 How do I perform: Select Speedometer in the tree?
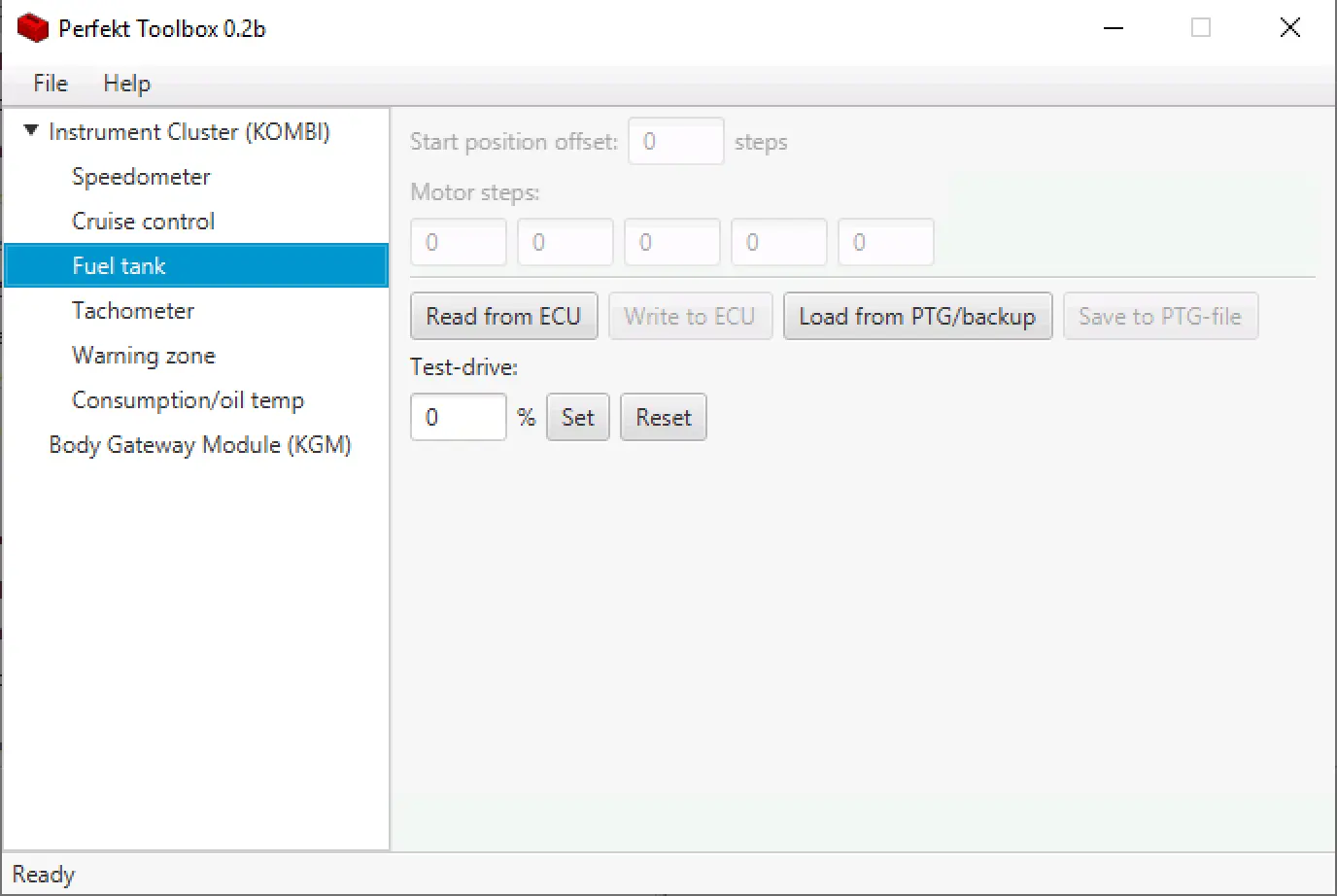141,177
